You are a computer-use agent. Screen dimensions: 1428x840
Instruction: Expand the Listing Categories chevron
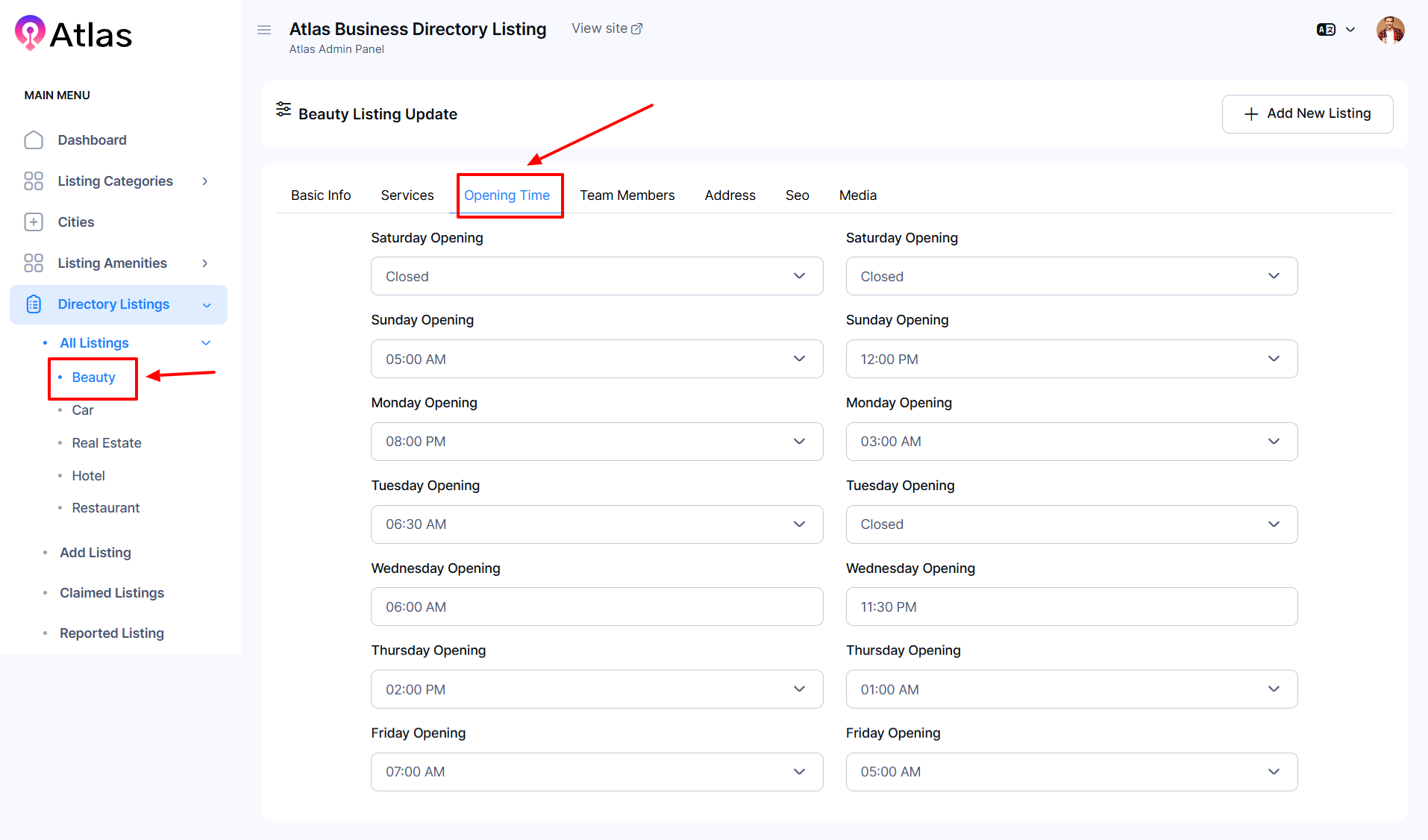coord(205,181)
